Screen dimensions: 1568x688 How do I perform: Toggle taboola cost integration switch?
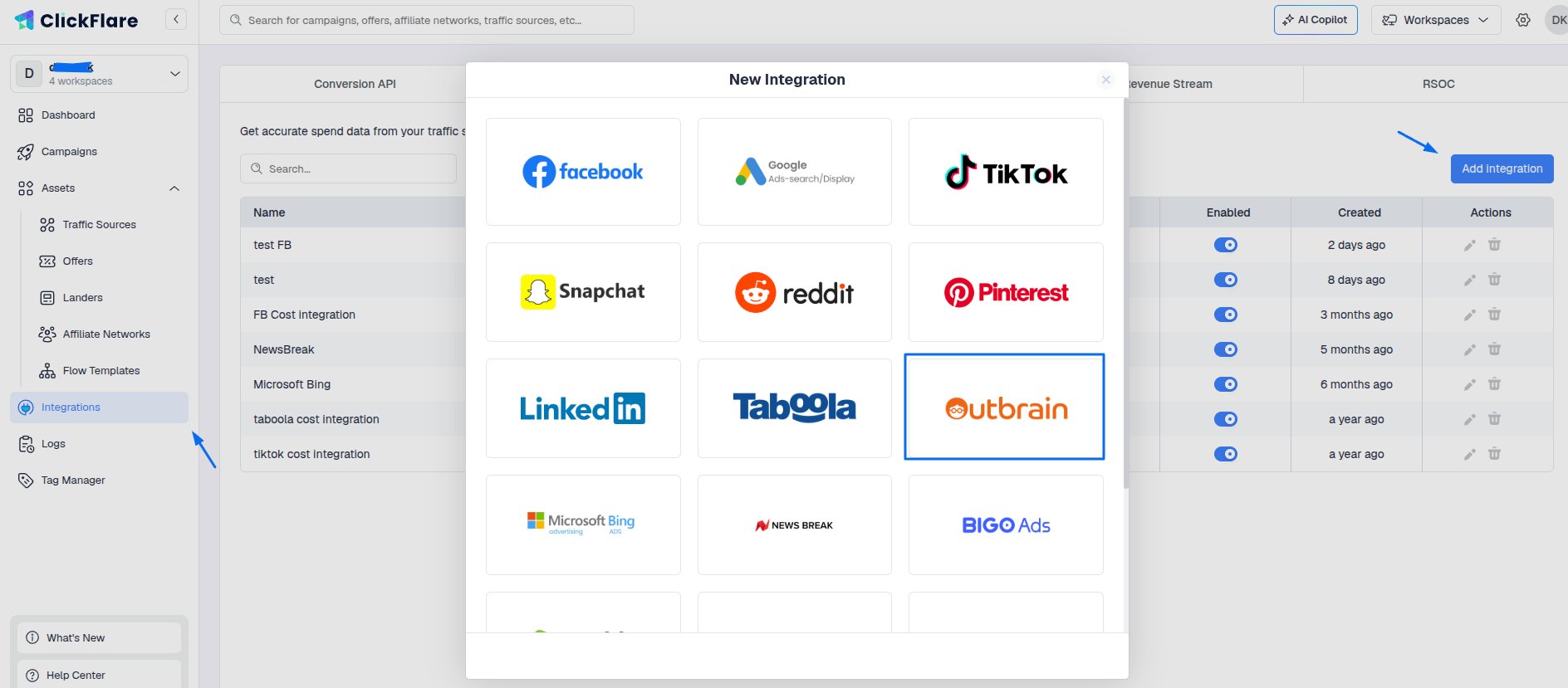pos(1226,419)
